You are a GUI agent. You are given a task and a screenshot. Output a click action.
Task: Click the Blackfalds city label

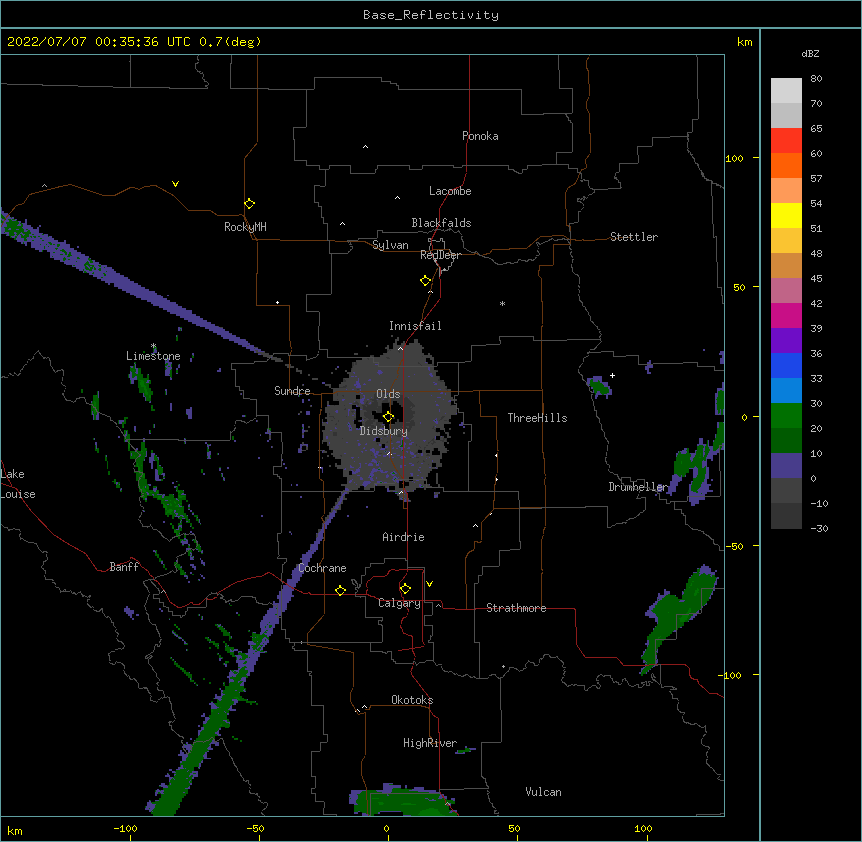(441, 223)
